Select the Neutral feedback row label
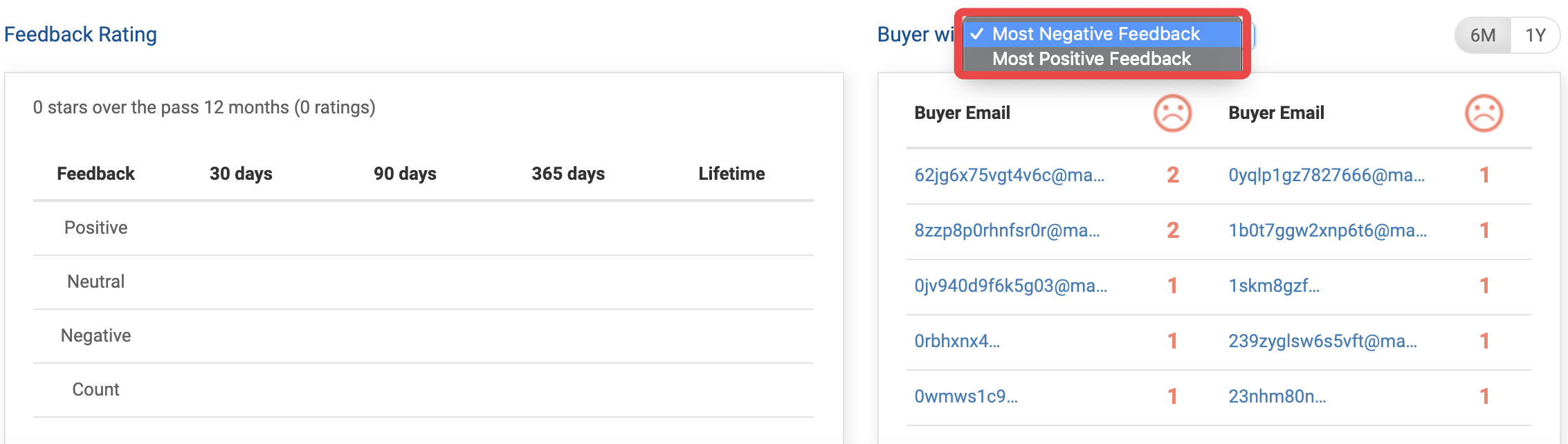 (x=95, y=281)
